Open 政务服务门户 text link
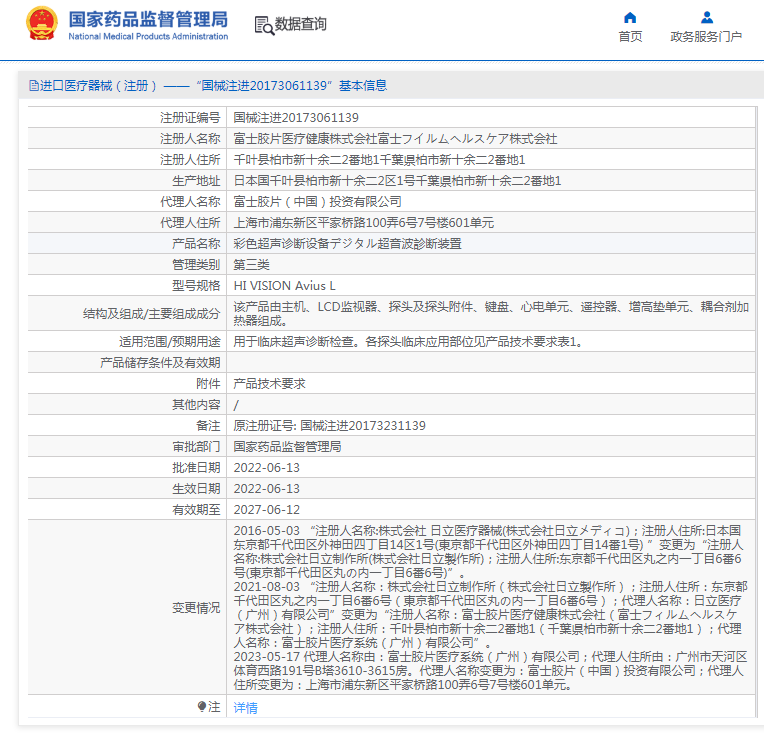The height and width of the screenshot is (733, 764). tap(706, 37)
